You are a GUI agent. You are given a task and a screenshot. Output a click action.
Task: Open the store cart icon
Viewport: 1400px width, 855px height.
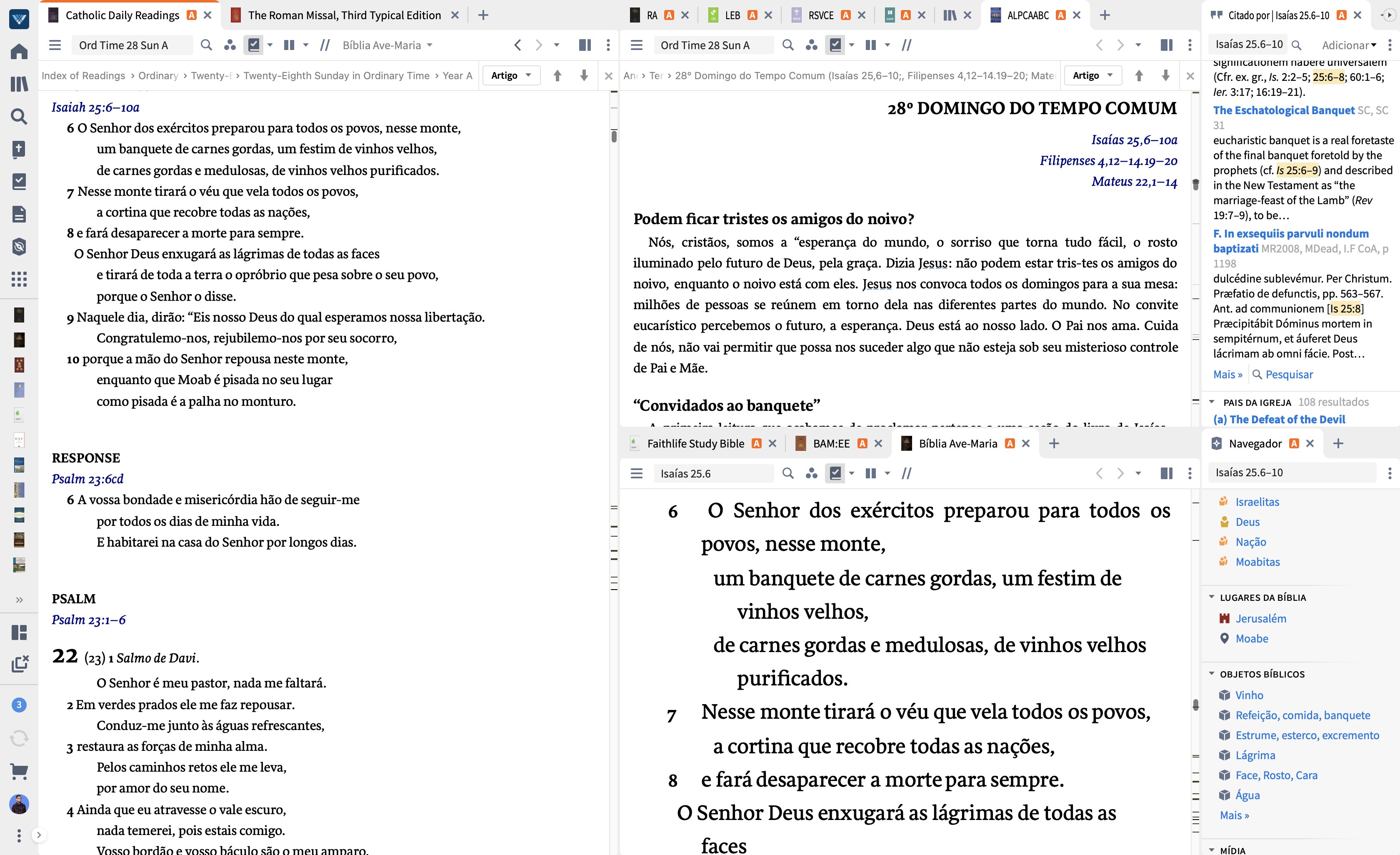pos(19,771)
